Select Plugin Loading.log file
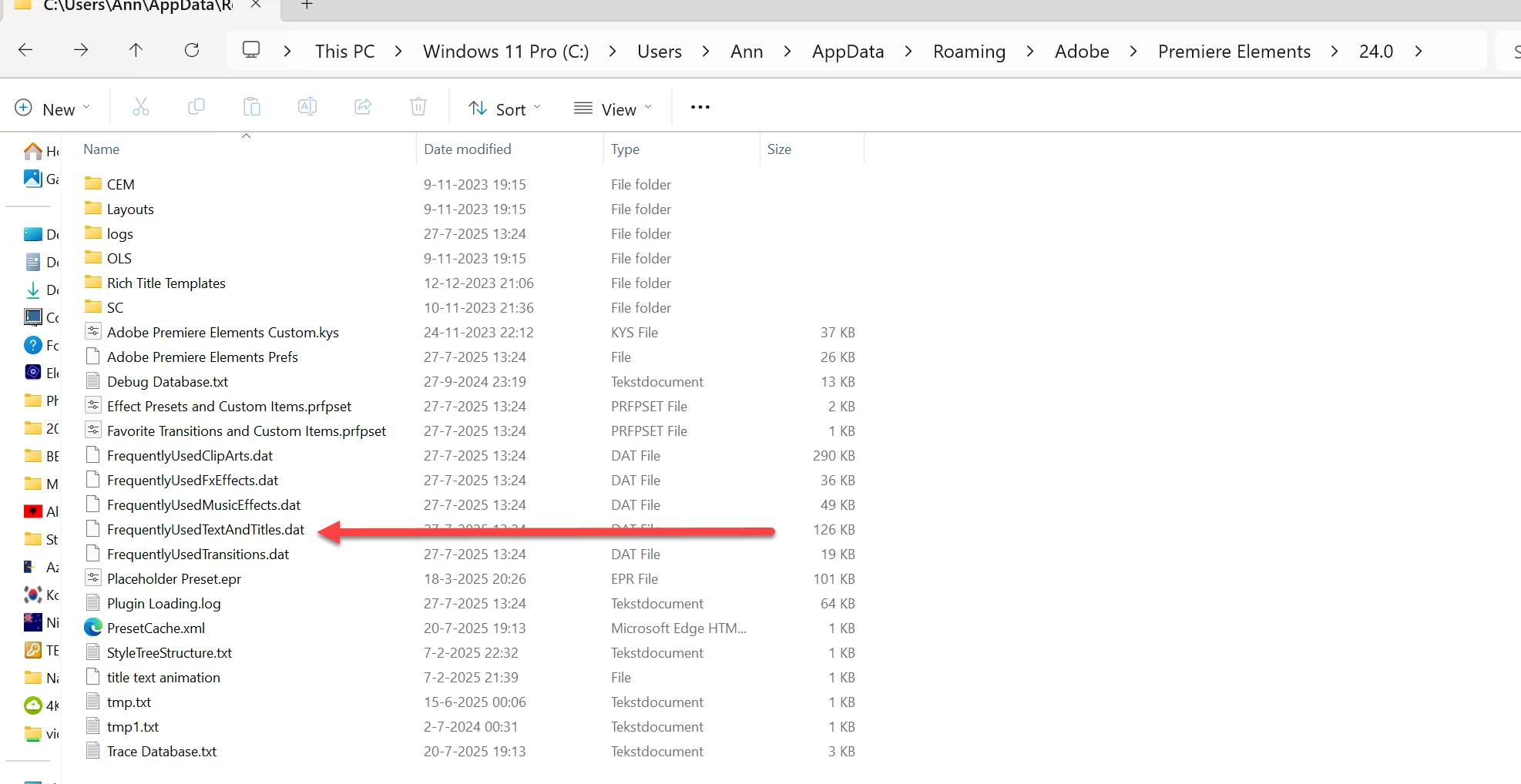The width and height of the screenshot is (1521, 784). (x=164, y=603)
